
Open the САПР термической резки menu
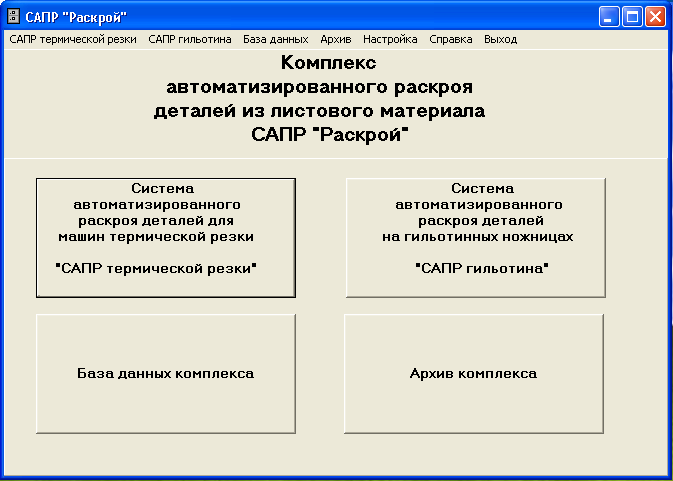click(x=73, y=39)
